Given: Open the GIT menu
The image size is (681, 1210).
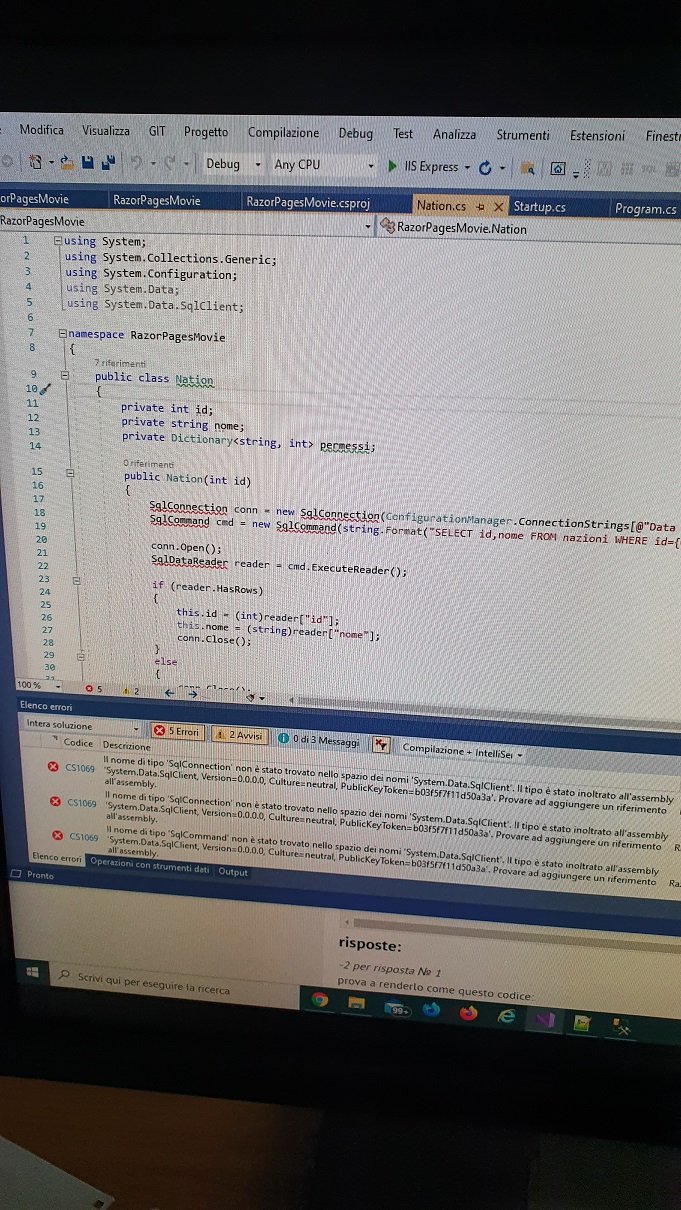Looking at the screenshot, I should [x=157, y=131].
